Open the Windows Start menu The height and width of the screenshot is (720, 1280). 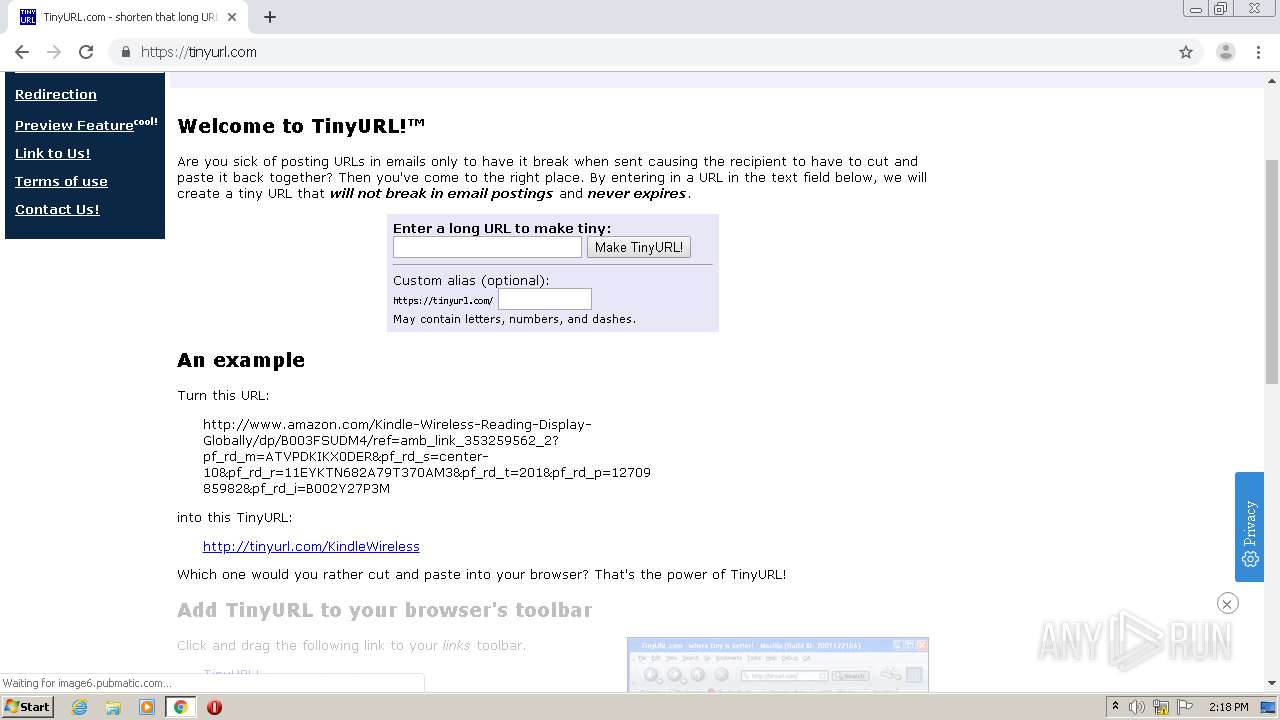[x=27, y=706]
